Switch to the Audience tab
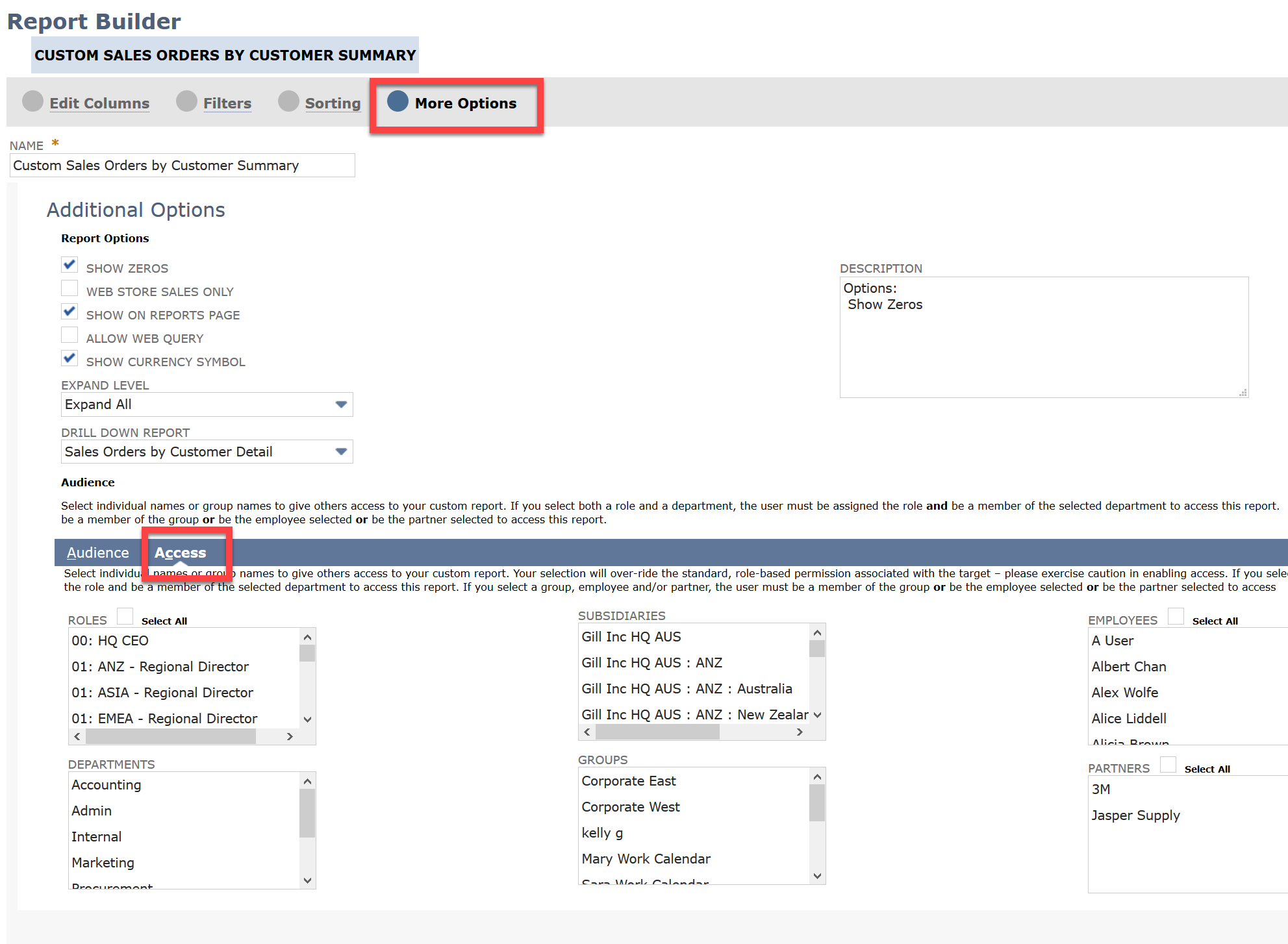The image size is (1288, 944). pos(97,553)
